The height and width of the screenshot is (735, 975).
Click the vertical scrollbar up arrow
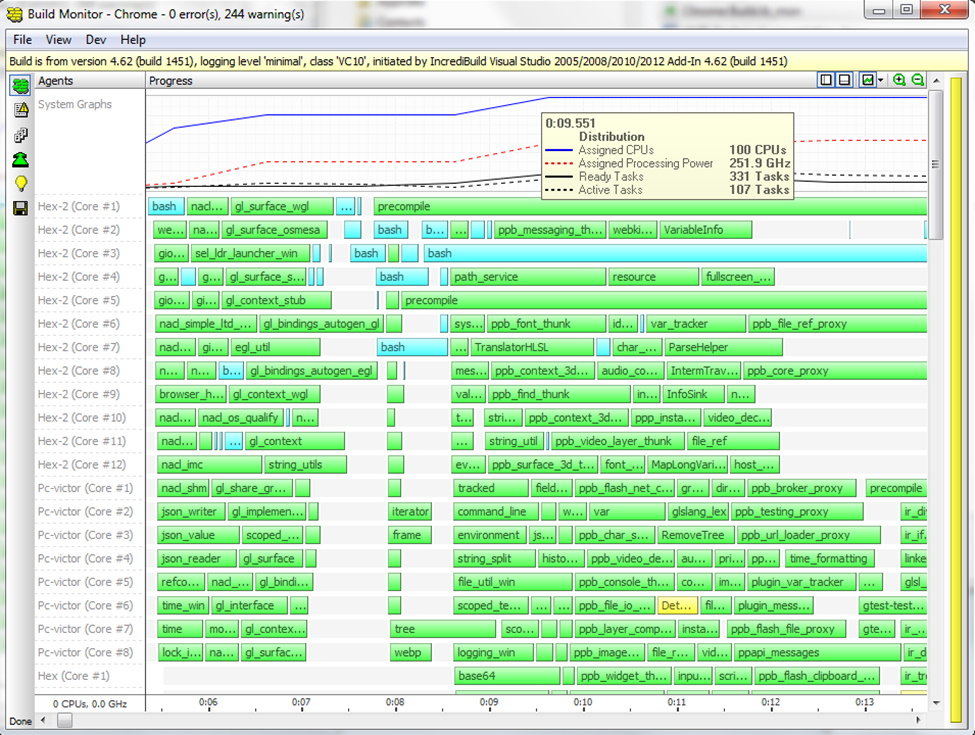(936, 81)
